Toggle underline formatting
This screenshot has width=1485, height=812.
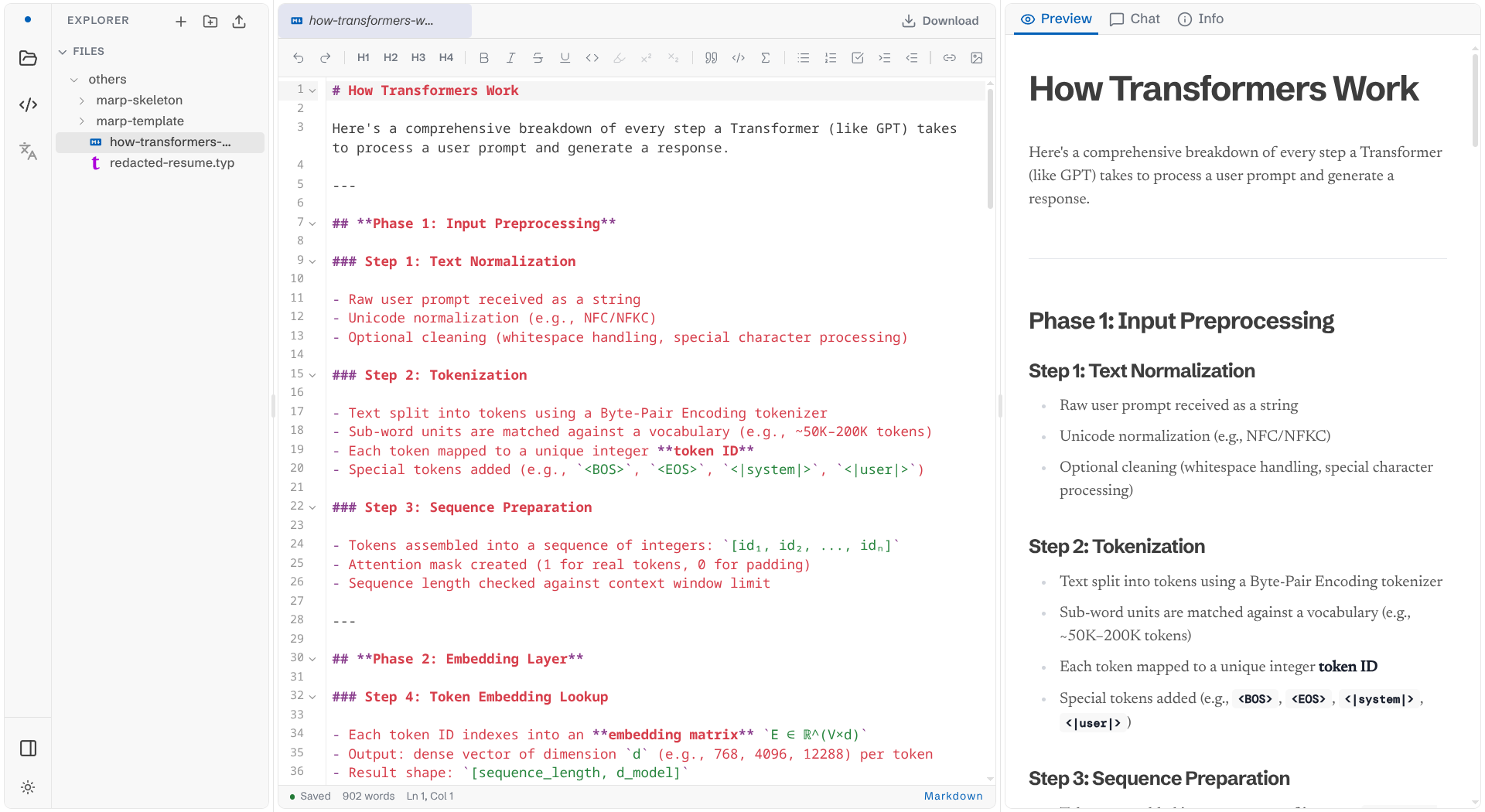[x=565, y=58]
